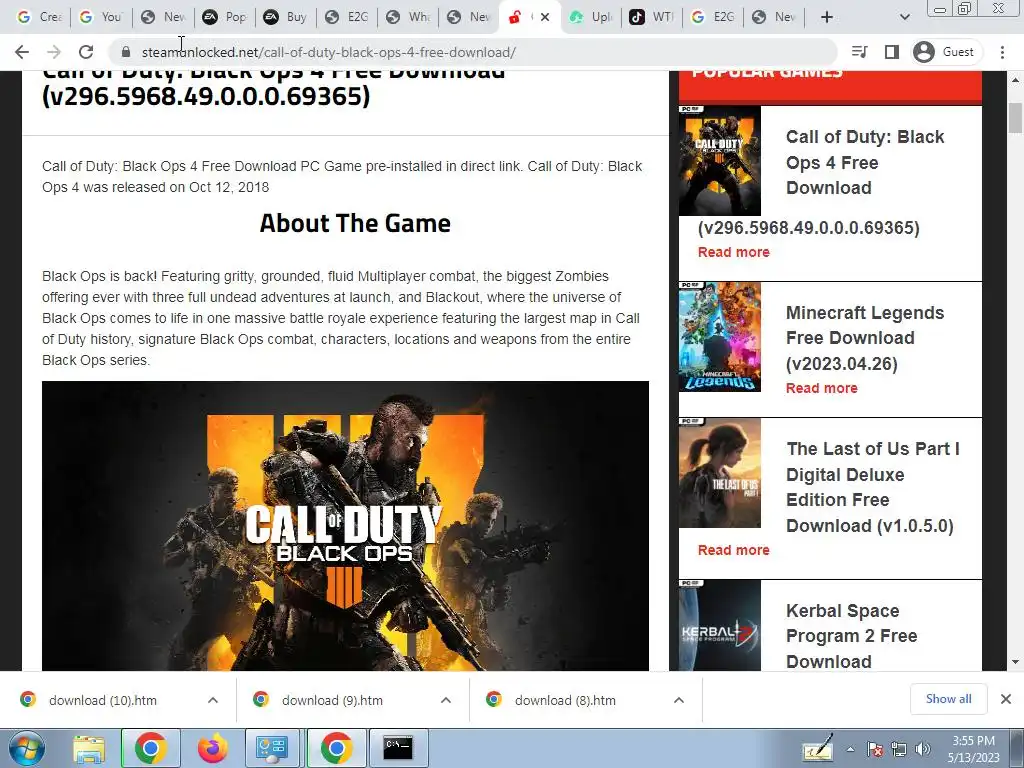Open Action Center flag tray icon
This screenshot has height=768, width=1024.
875,749
